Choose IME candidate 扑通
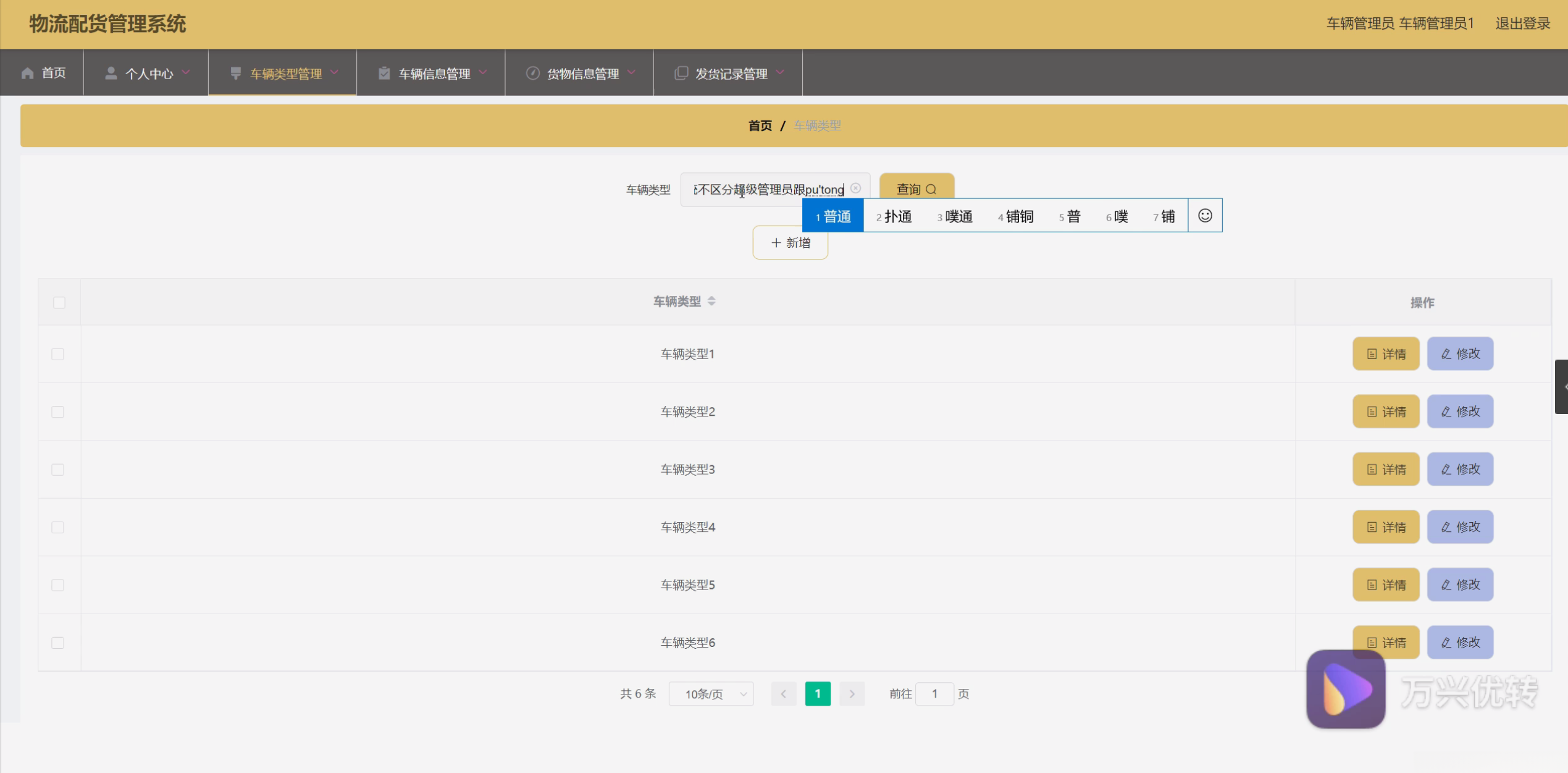Viewport: 1568px width, 773px height. [894, 216]
